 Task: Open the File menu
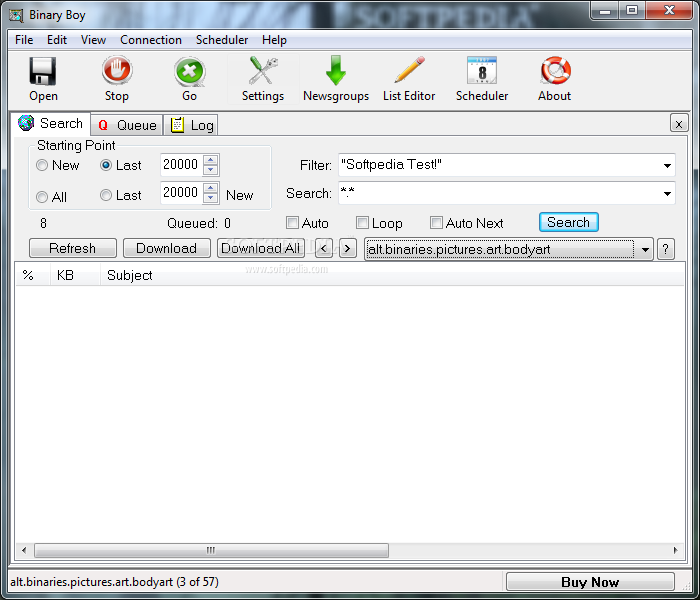[24, 40]
